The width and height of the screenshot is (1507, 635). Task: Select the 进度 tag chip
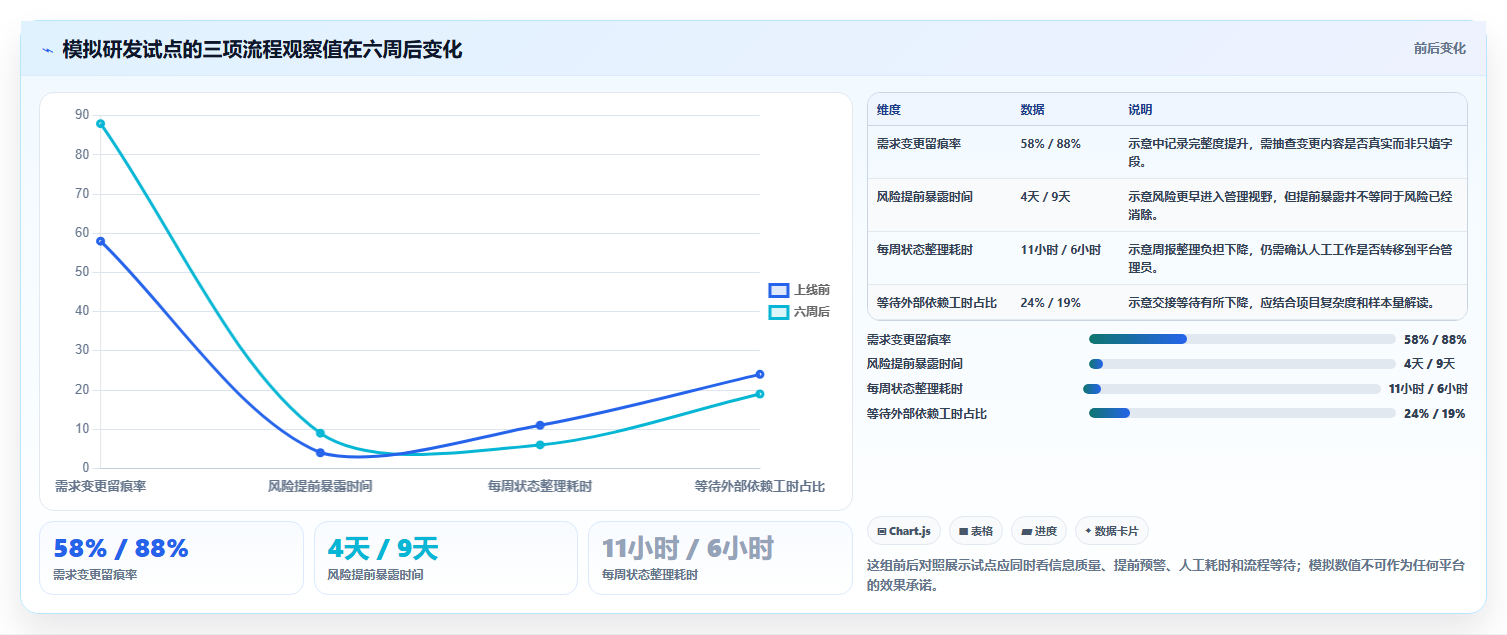pyautogui.click(x=1038, y=531)
